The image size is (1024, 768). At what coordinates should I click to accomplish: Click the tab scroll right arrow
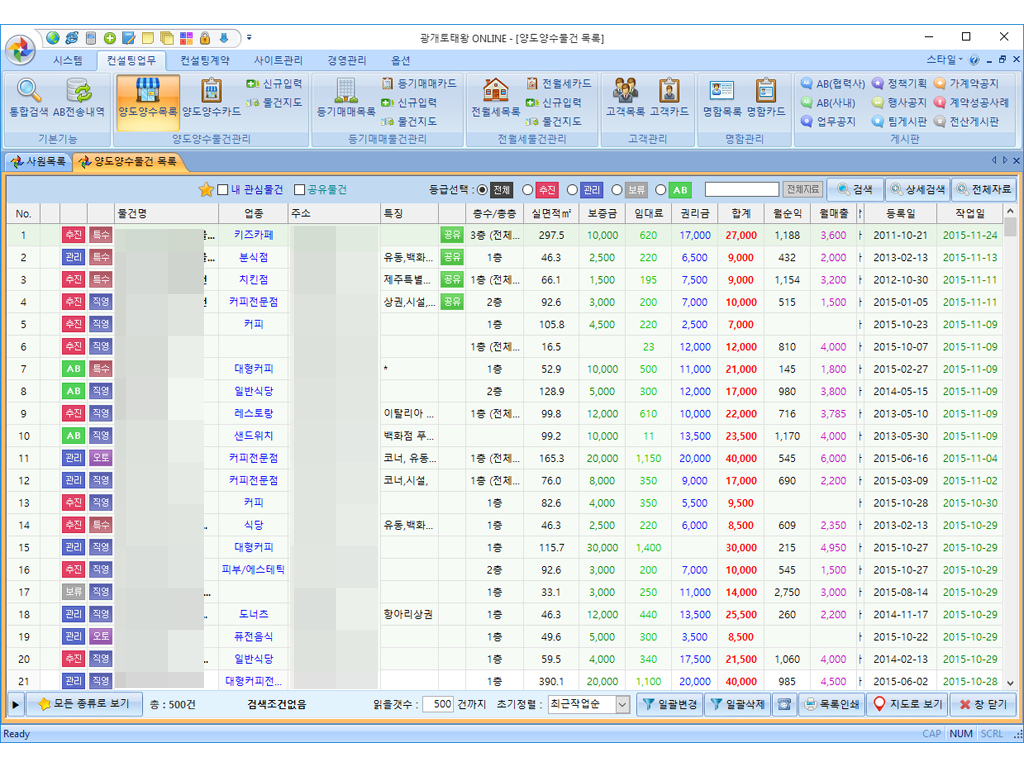(x=1005, y=160)
